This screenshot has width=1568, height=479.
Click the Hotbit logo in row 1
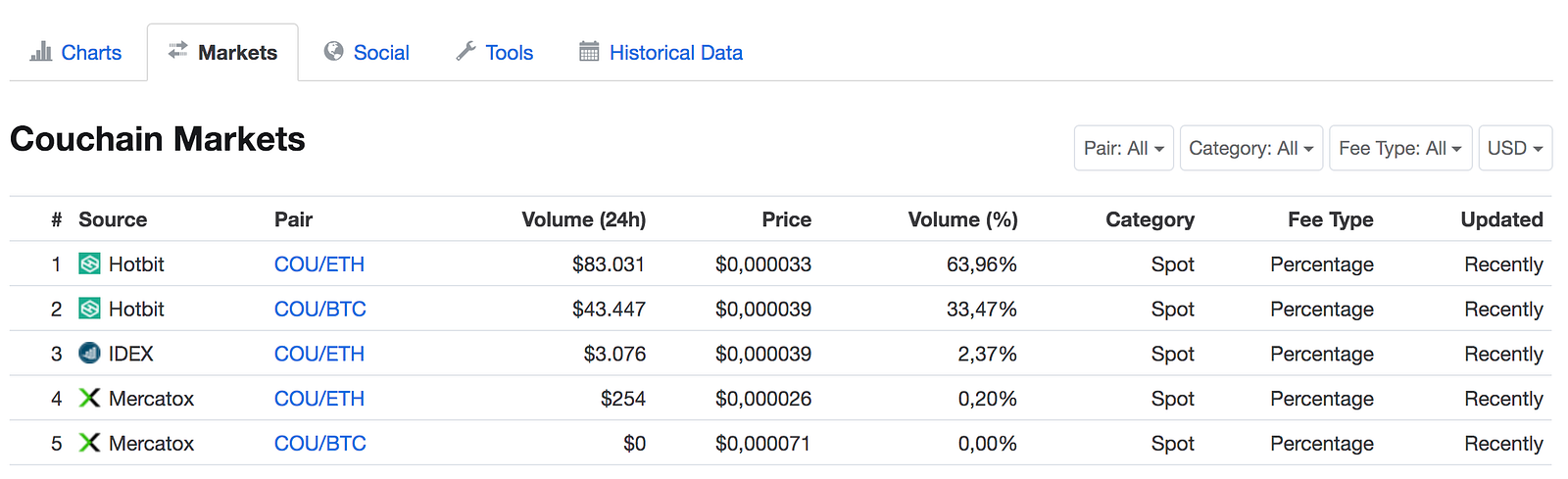pos(89,264)
